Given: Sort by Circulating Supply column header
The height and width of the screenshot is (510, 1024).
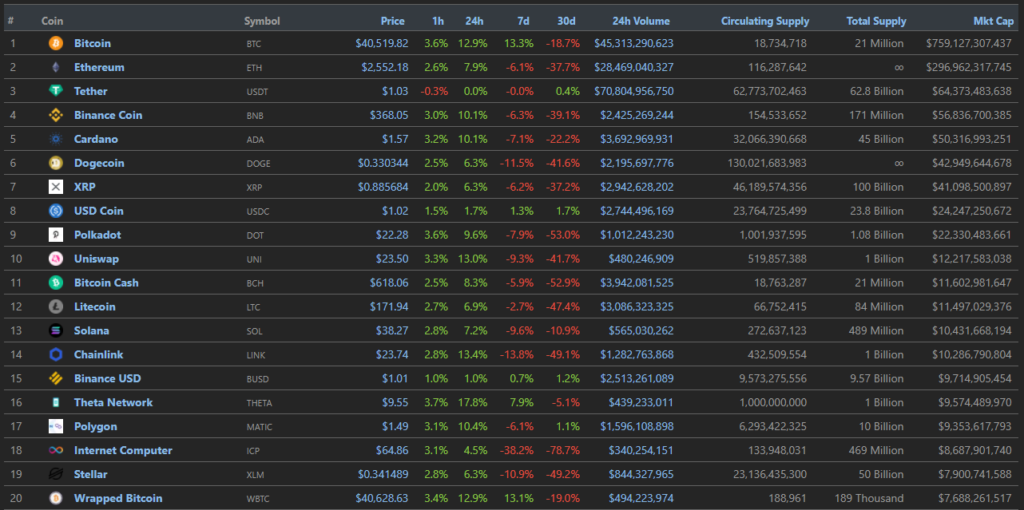Looking at the screenshot, I should click(x=765, y=21).
